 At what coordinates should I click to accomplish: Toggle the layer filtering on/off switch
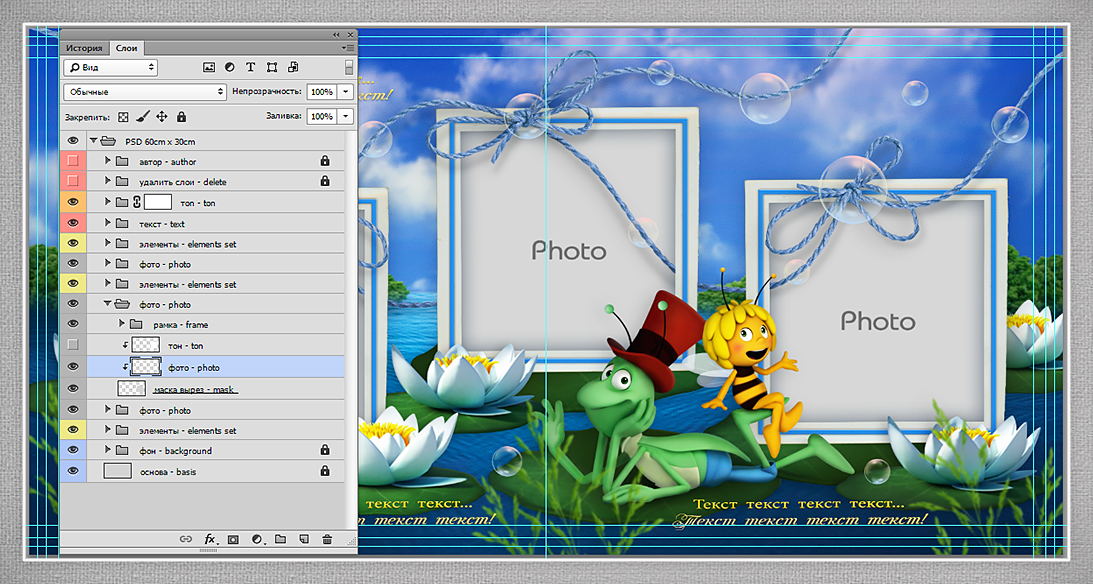[349, 68]
